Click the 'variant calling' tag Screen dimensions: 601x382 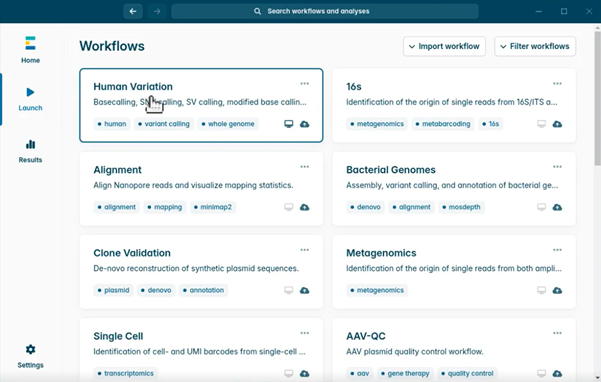tap(164, 124)
